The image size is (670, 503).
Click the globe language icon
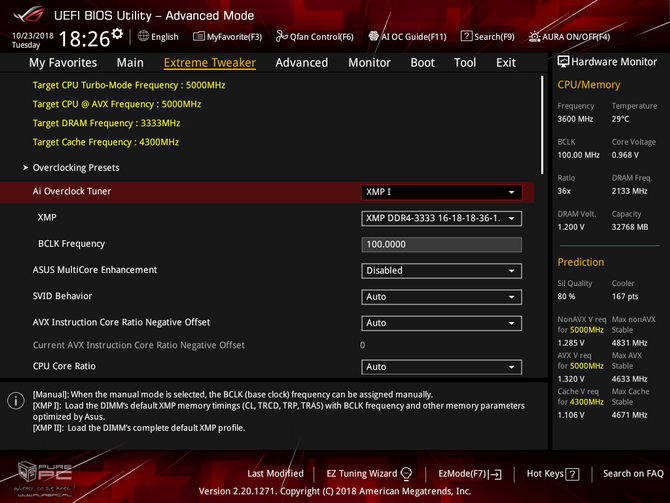pyautogui.click(x=143, y=36)
